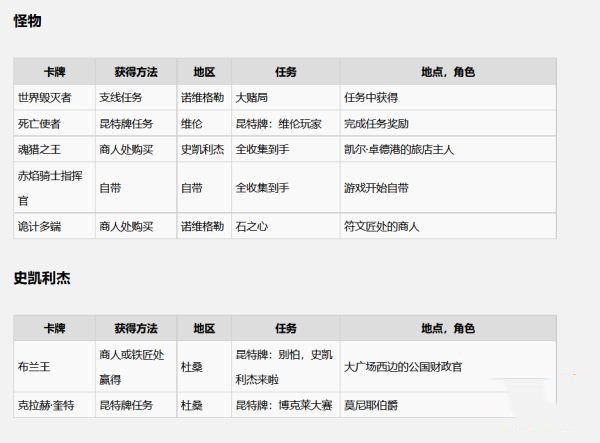The height and width of the screenshot is (443, 600).
Task: Select the 世界毁灭者 card cell
Action: tap(45, 98)
